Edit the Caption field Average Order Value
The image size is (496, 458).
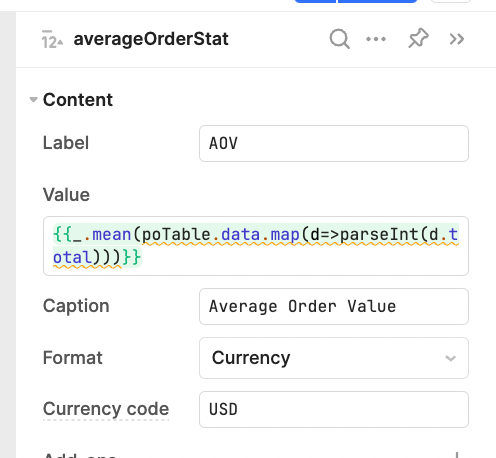pyautogui.click(x=334, y=306)
